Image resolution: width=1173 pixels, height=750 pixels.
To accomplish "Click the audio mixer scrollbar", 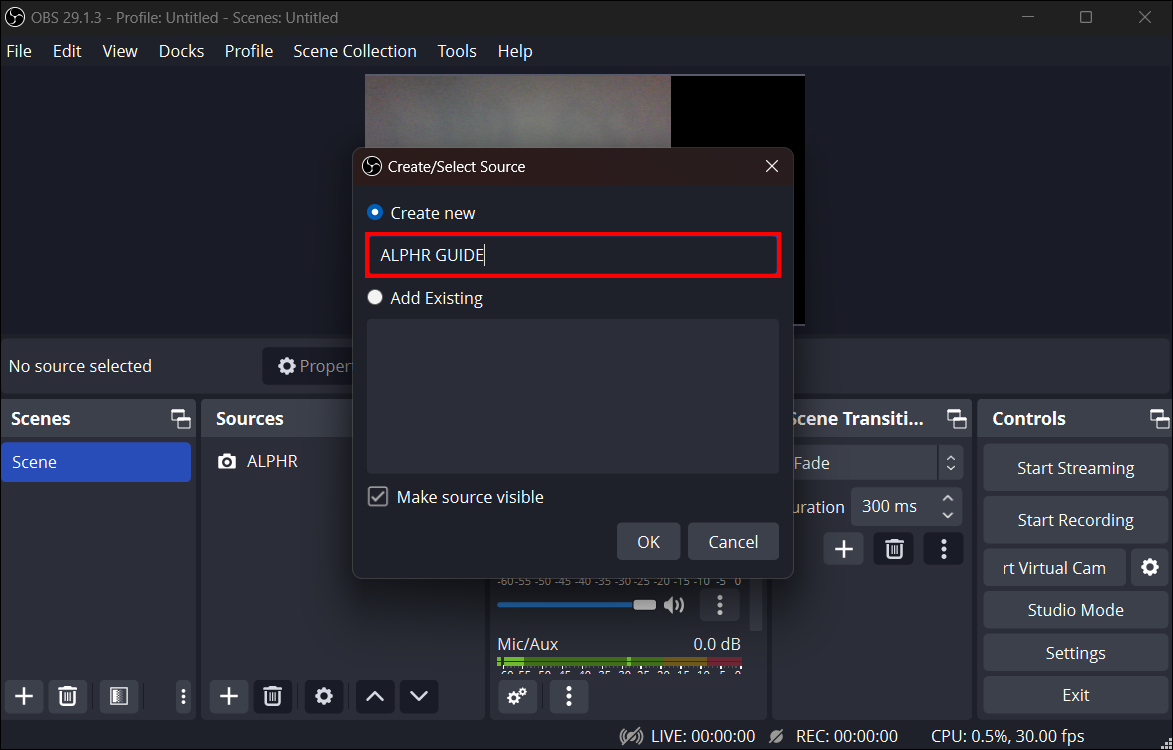I will [x=756, y=605].
